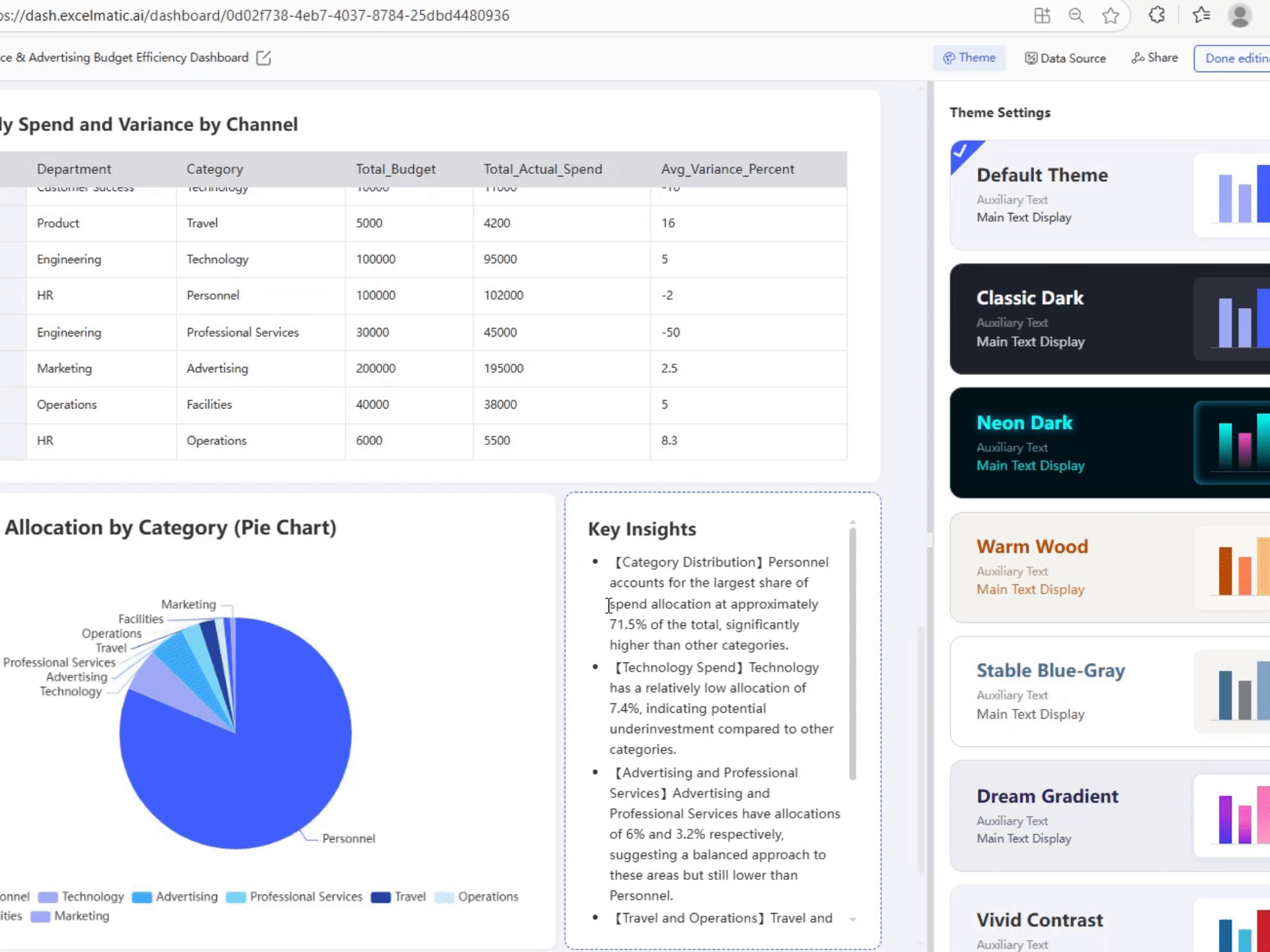Open the Theme settings tab
Screen dimensions: 1270x952
[969, 58]
